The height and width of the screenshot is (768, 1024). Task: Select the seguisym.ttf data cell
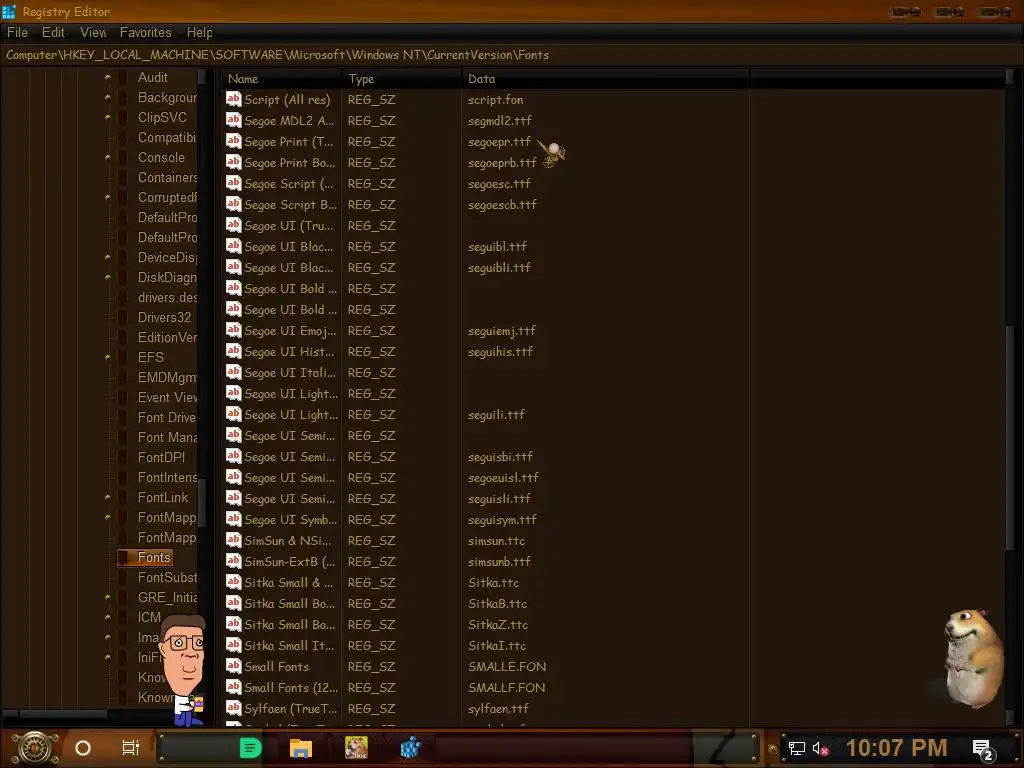(502, 520)
